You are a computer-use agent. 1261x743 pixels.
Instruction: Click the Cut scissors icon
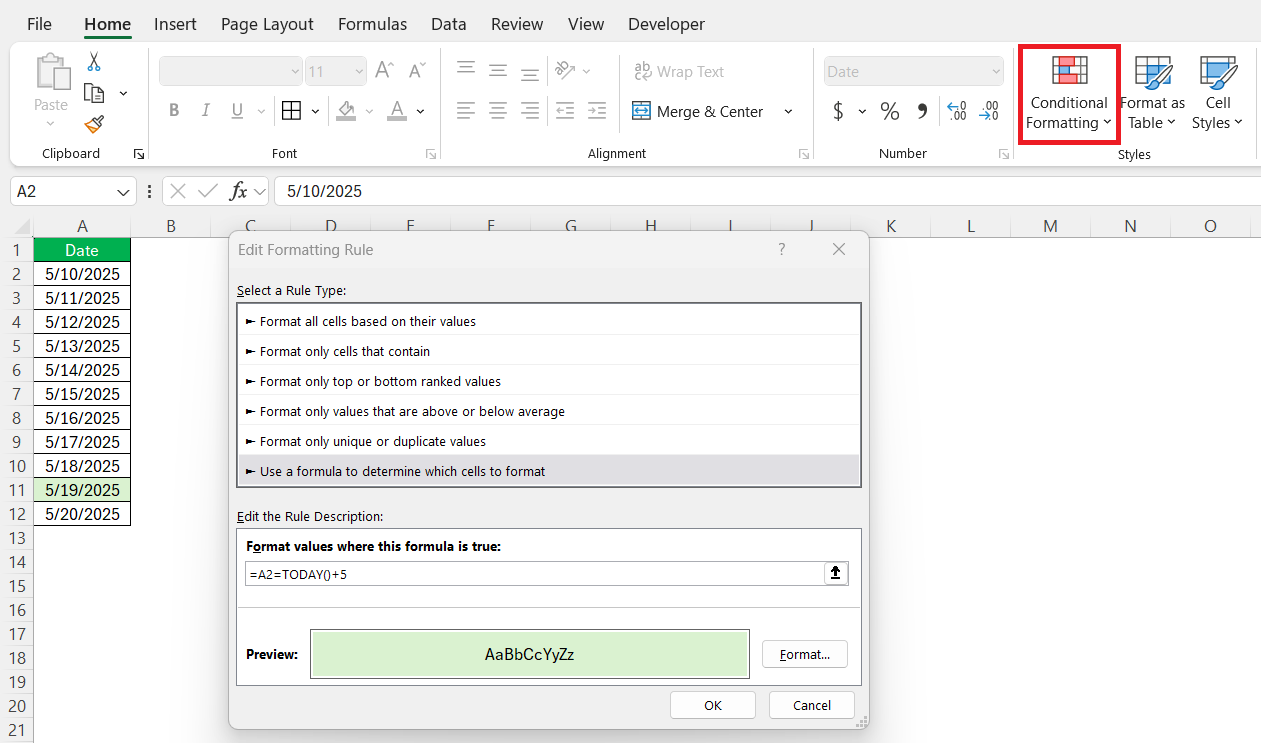(94, 62)
